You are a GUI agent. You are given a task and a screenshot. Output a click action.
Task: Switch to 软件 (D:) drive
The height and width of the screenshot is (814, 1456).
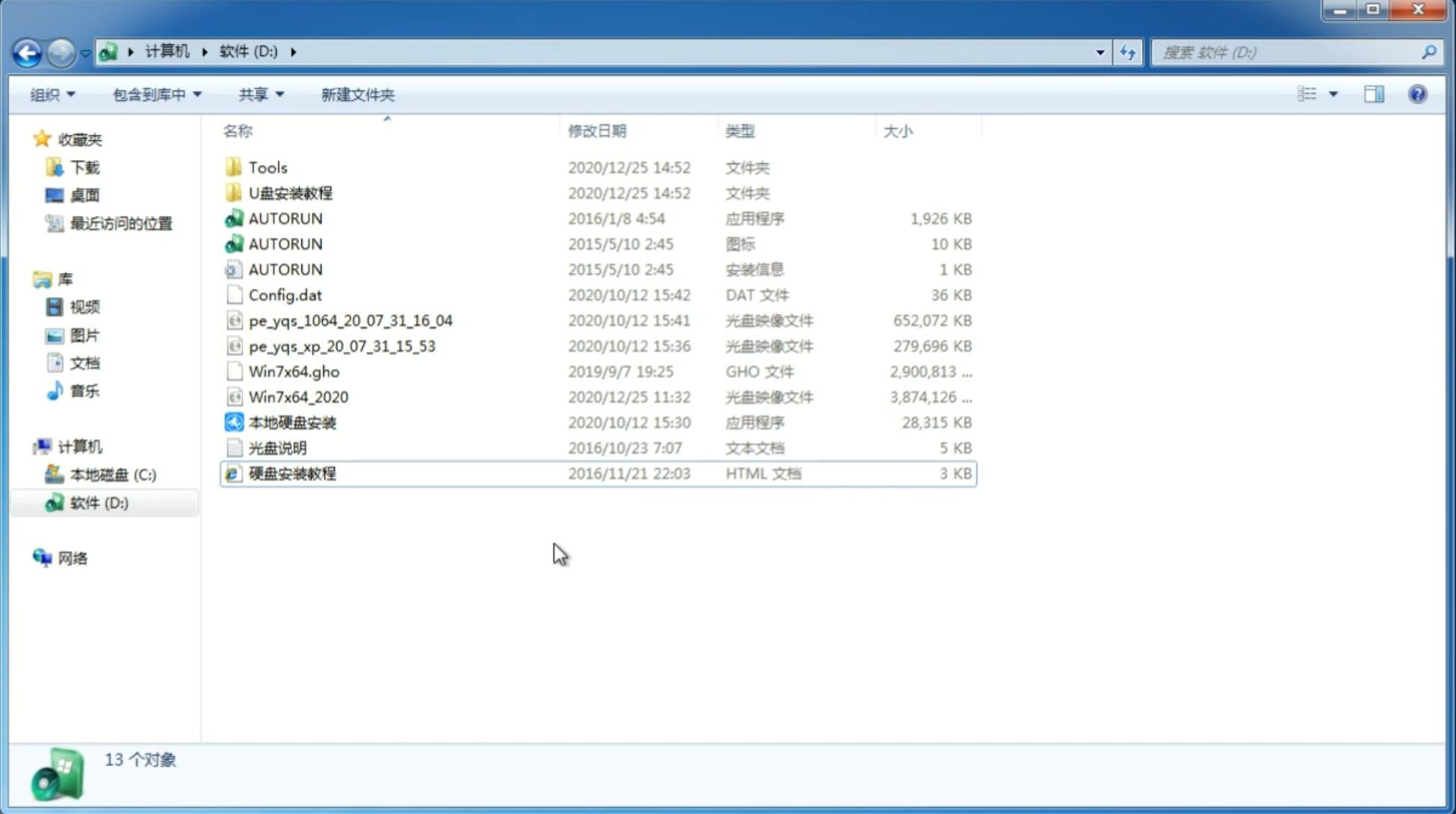point(98,502)
